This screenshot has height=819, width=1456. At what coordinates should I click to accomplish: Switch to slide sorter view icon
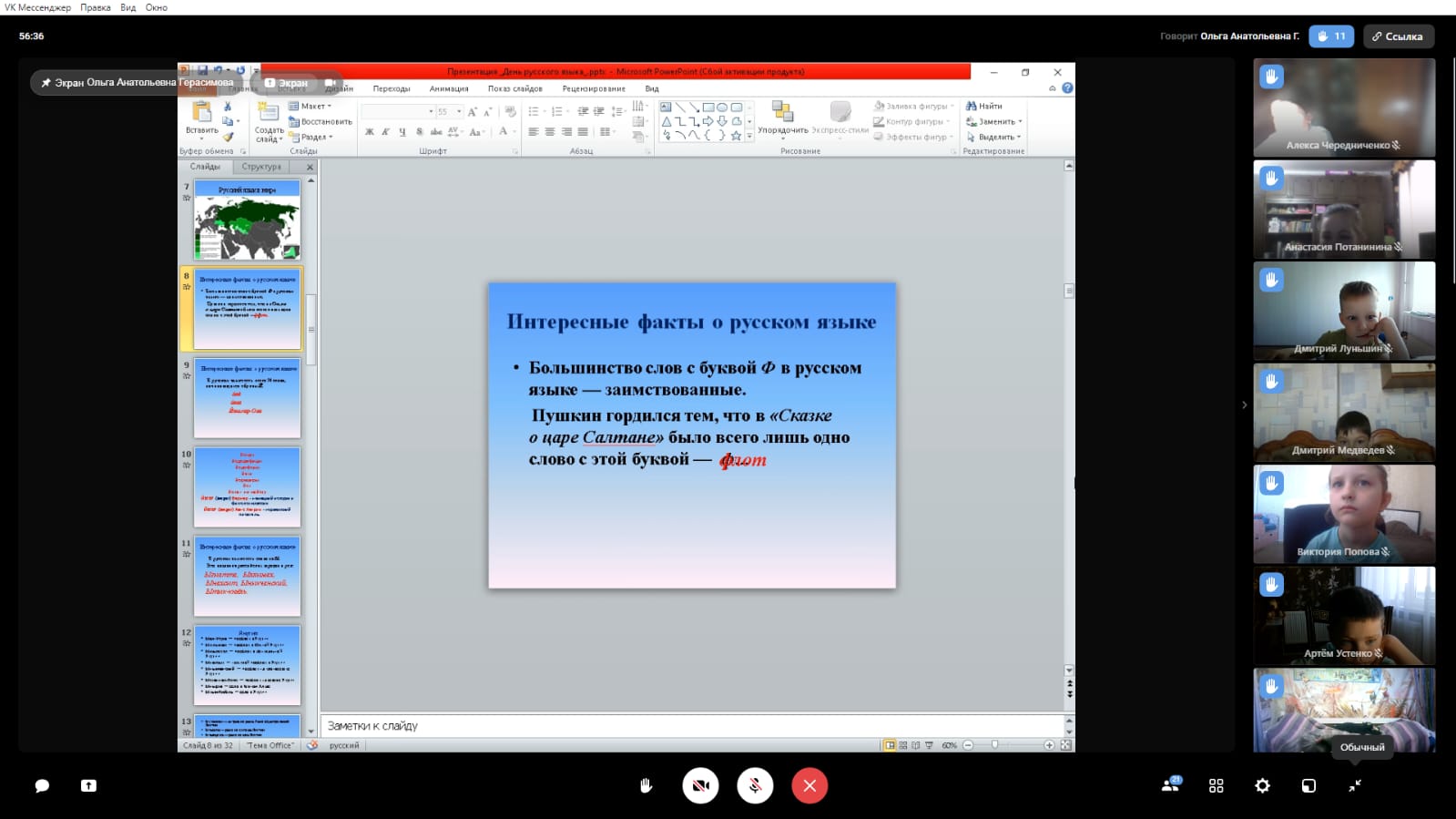pos(902,745)
